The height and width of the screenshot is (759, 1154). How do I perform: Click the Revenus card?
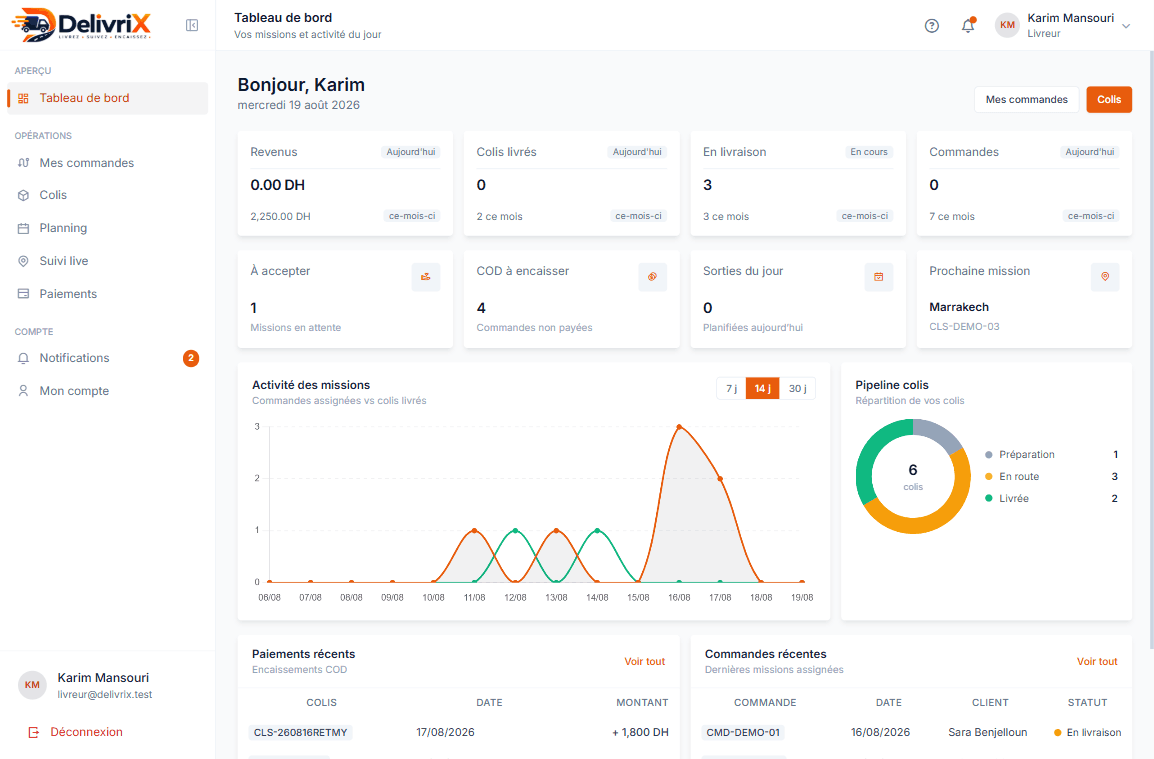(x=345, y=183)
